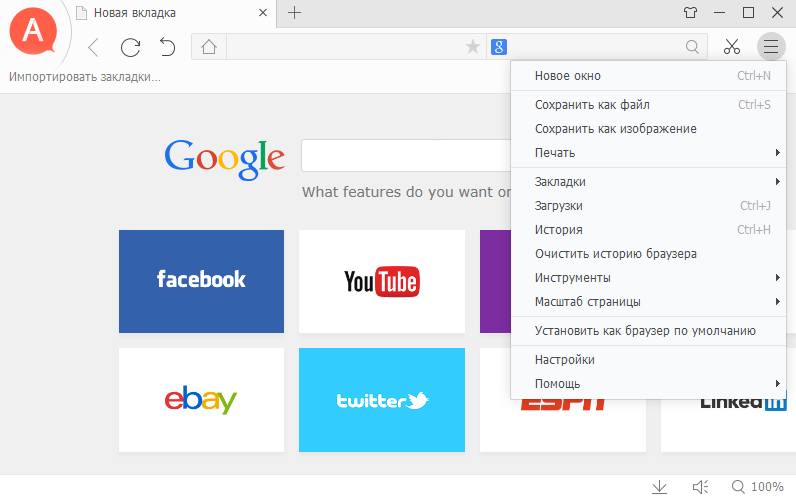Click the 100% zoom level indicator
This screenshot has width=796, height=498.
click(757, 486)
